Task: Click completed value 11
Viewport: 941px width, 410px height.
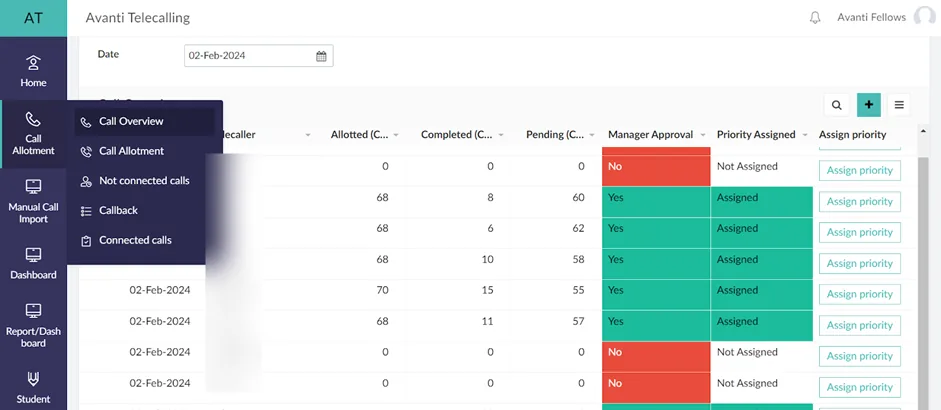Action: 488,322
